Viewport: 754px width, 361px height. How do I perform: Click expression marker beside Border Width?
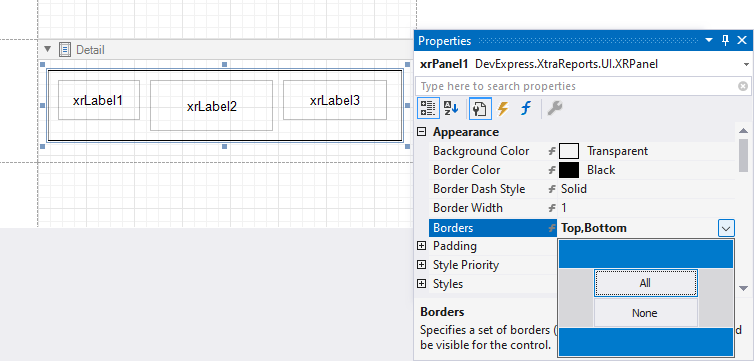552,208
